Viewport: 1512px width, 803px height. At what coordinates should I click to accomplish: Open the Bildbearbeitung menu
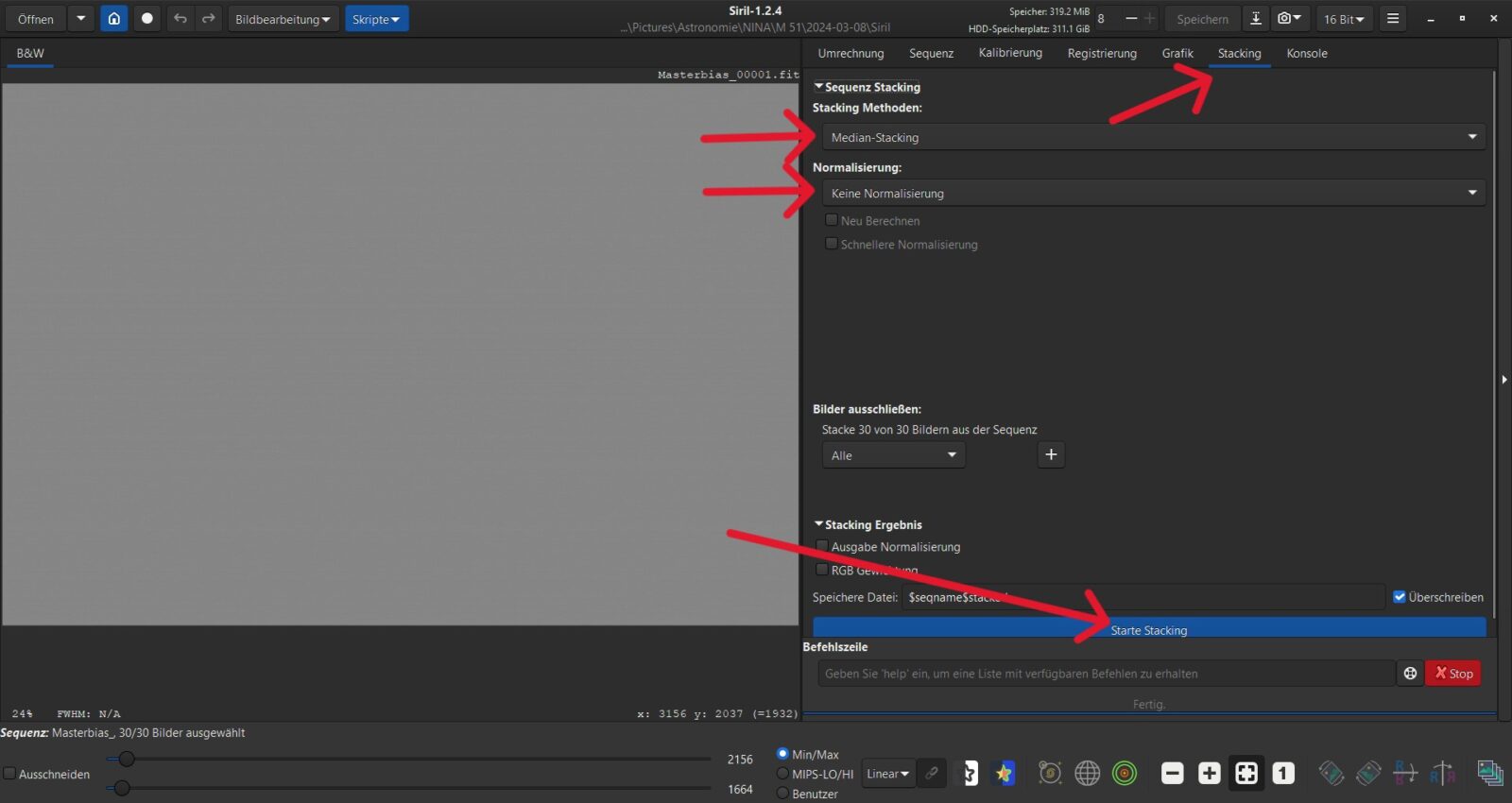pyautogui.click(x=283, y=18)
